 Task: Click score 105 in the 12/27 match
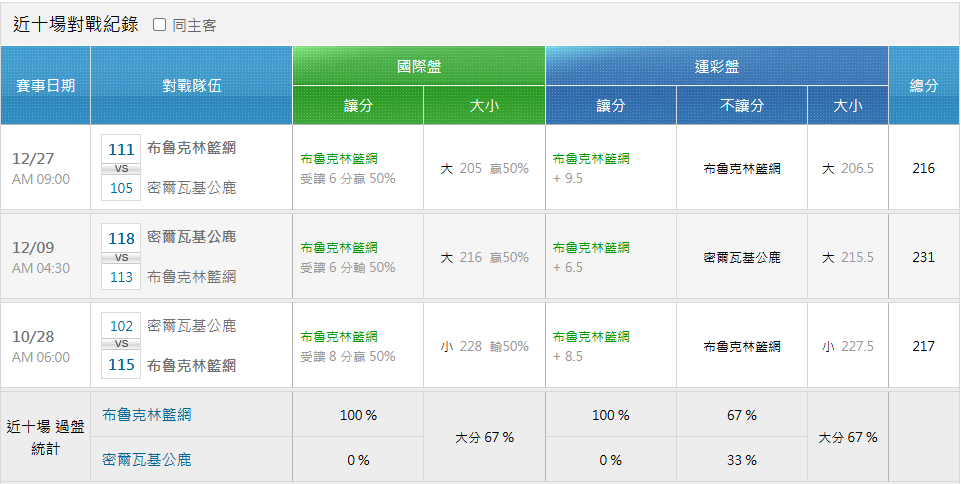[121, 188]
